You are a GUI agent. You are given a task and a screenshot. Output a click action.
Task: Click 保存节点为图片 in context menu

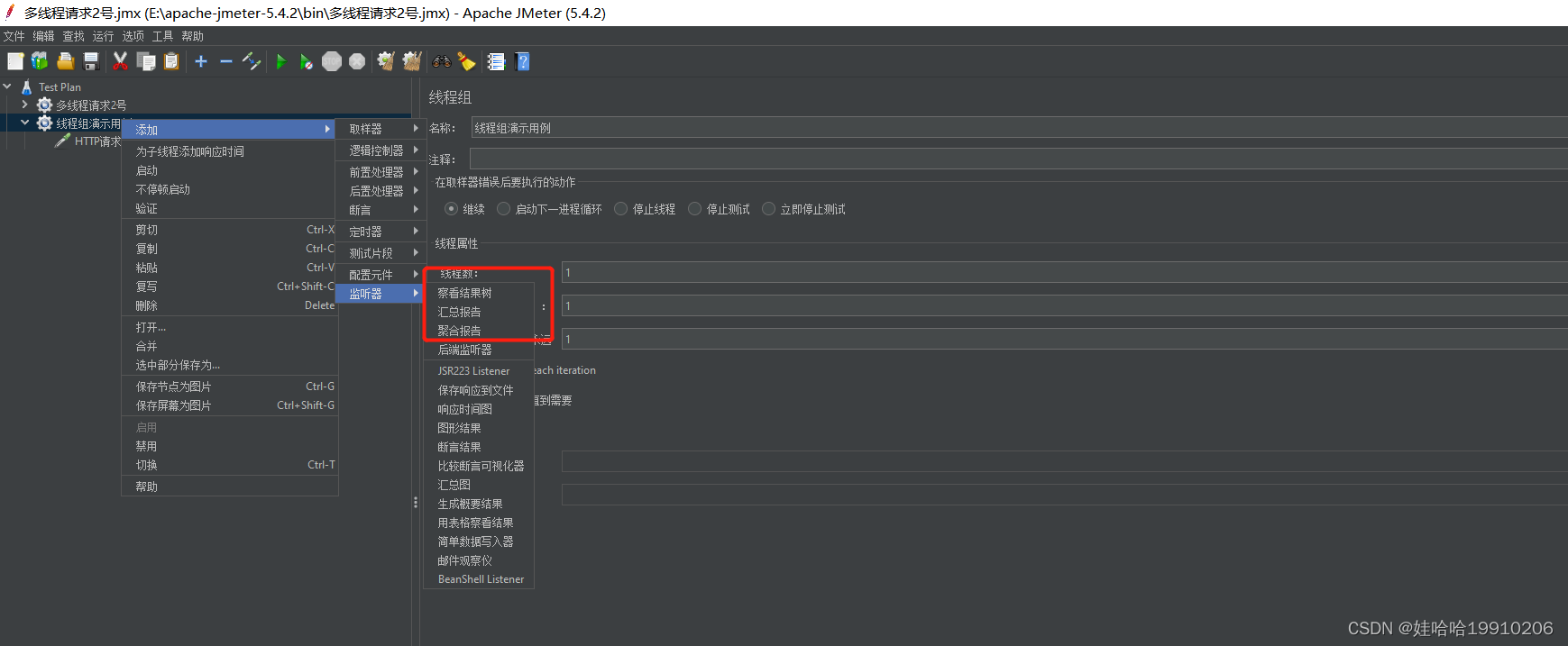(230, 387)
